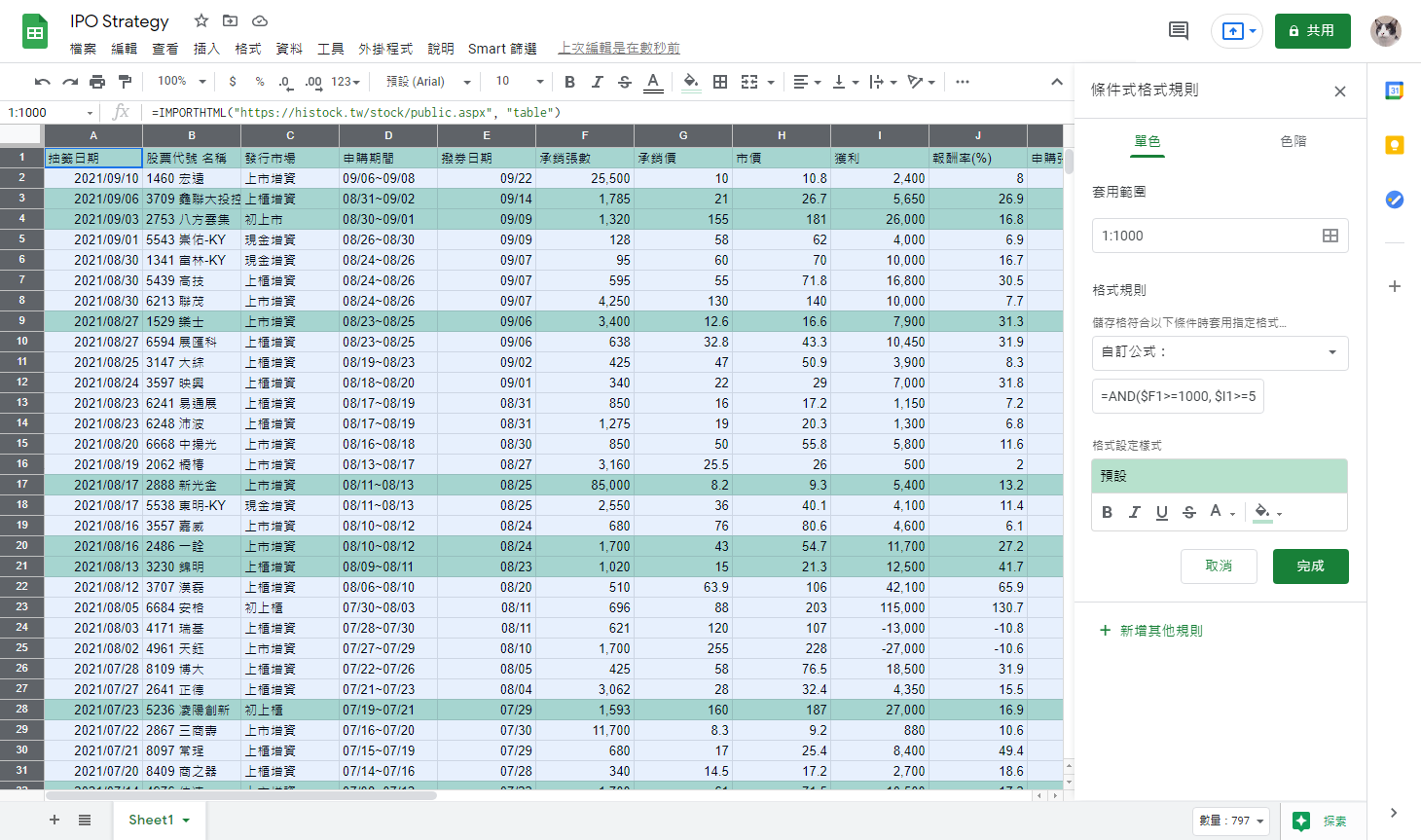Open zoom level 100% dropdown
Image resolution: width=1421 pixels, height=840 pixels.
coord(182,82)
